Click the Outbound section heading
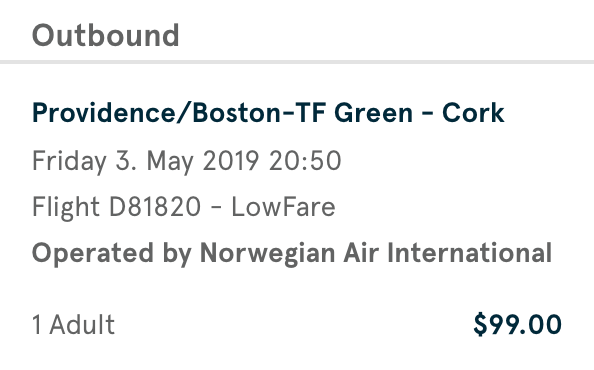594x370 pixels. (x=105, y=35)
